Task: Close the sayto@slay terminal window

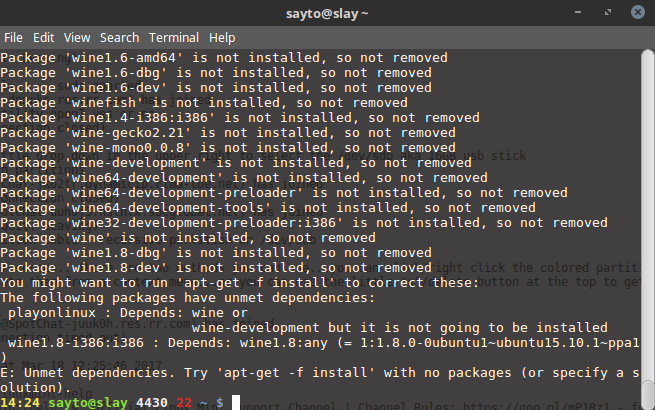Action: tap(638, 12)
